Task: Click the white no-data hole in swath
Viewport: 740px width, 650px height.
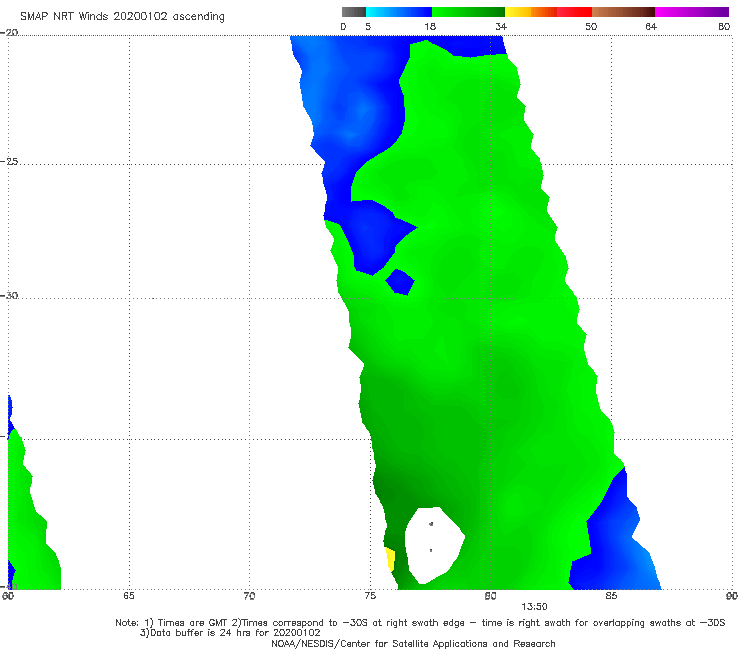Action: [435, 545]
